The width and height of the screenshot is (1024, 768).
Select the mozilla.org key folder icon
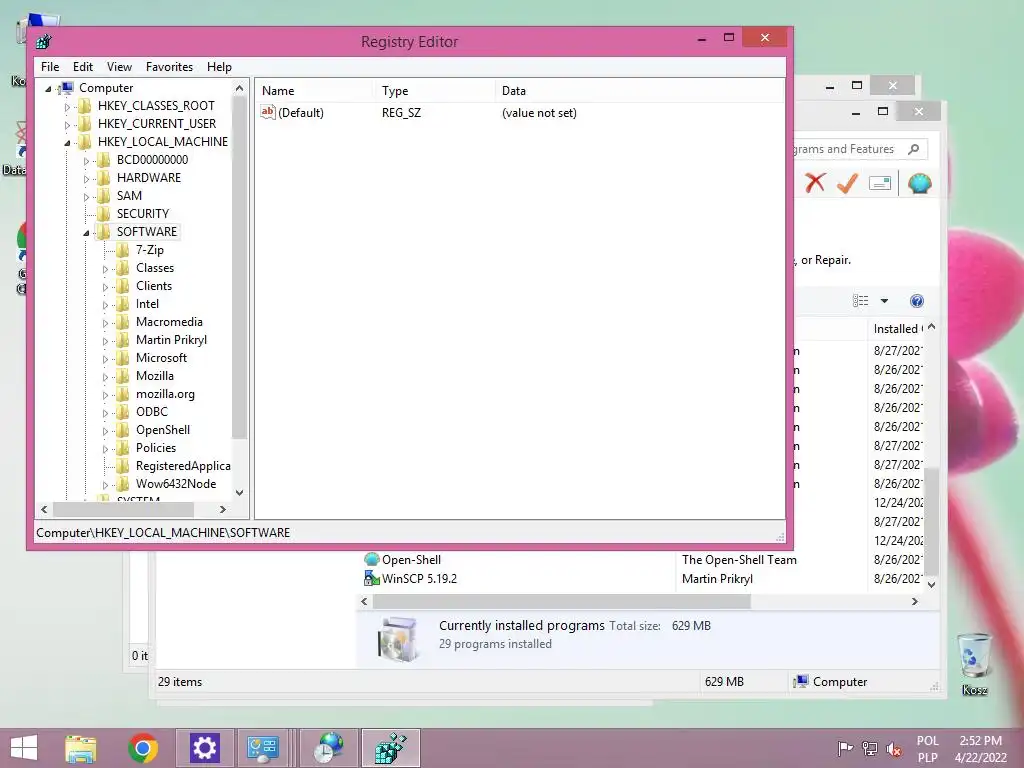coord(123,394)
